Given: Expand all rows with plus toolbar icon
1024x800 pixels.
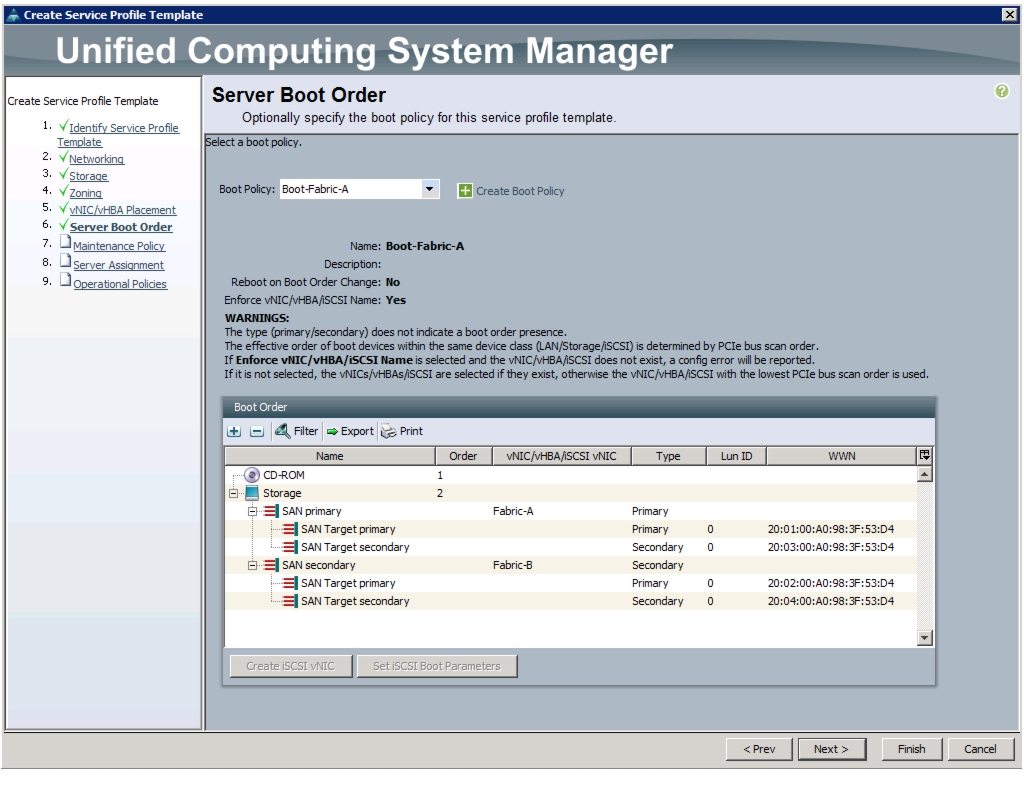Looking at the screenshot, I should click(234, 431).
